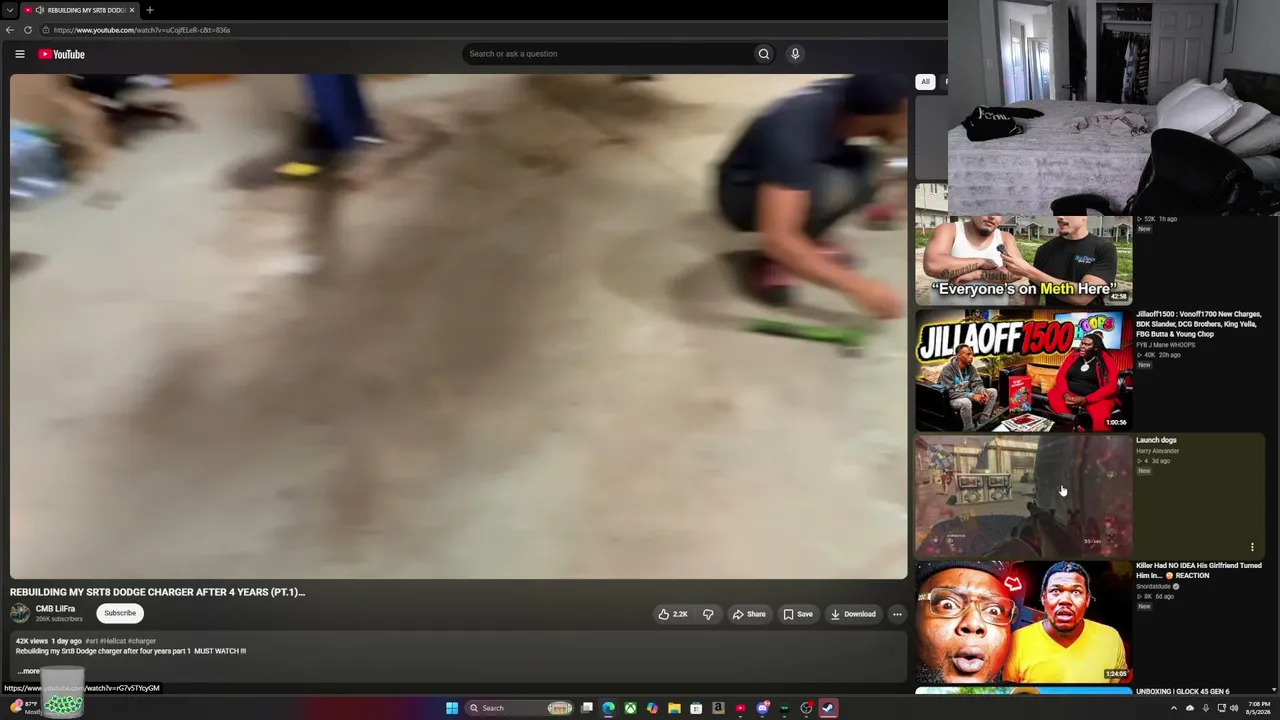
Task: Go to YouTube home via logo
Action: (62, 54)
